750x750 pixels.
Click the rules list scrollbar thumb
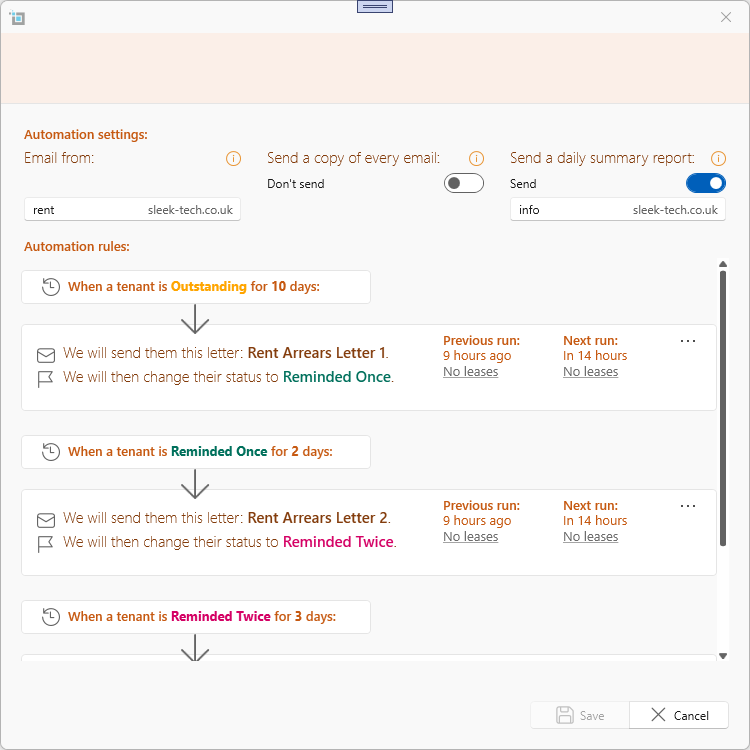point(723,408)
